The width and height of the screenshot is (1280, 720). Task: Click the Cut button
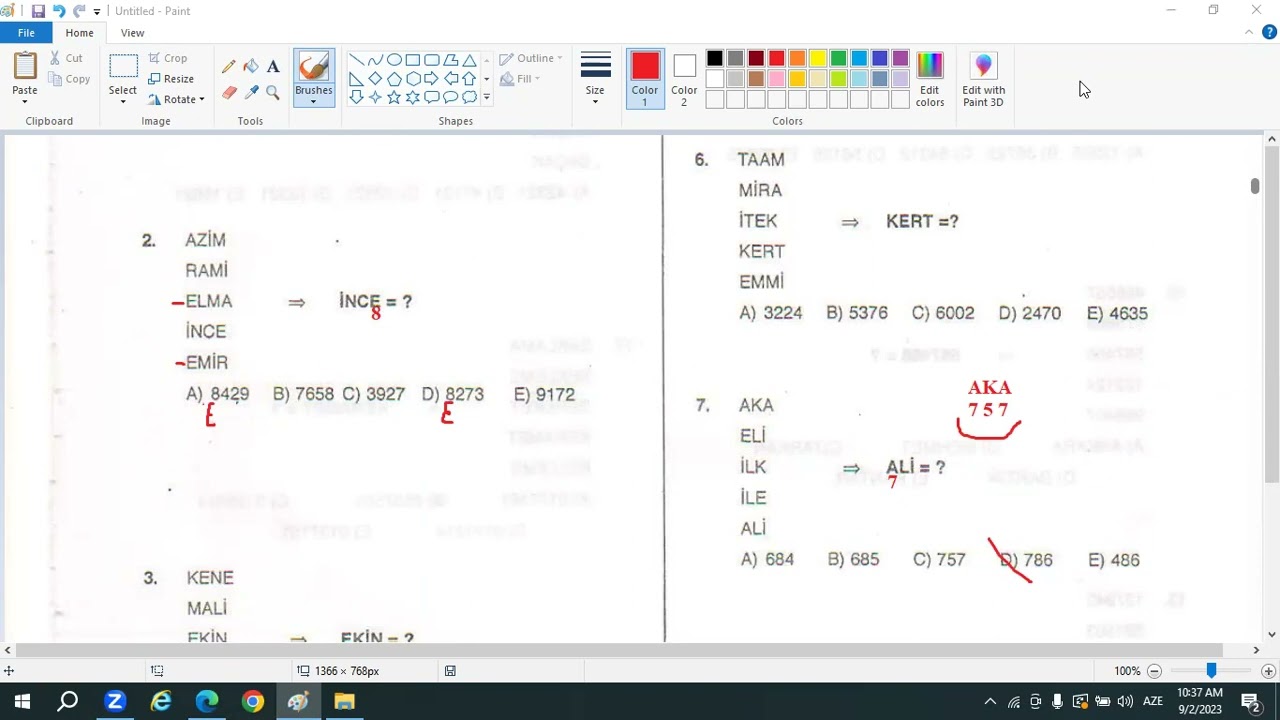(x=67, y=58)
